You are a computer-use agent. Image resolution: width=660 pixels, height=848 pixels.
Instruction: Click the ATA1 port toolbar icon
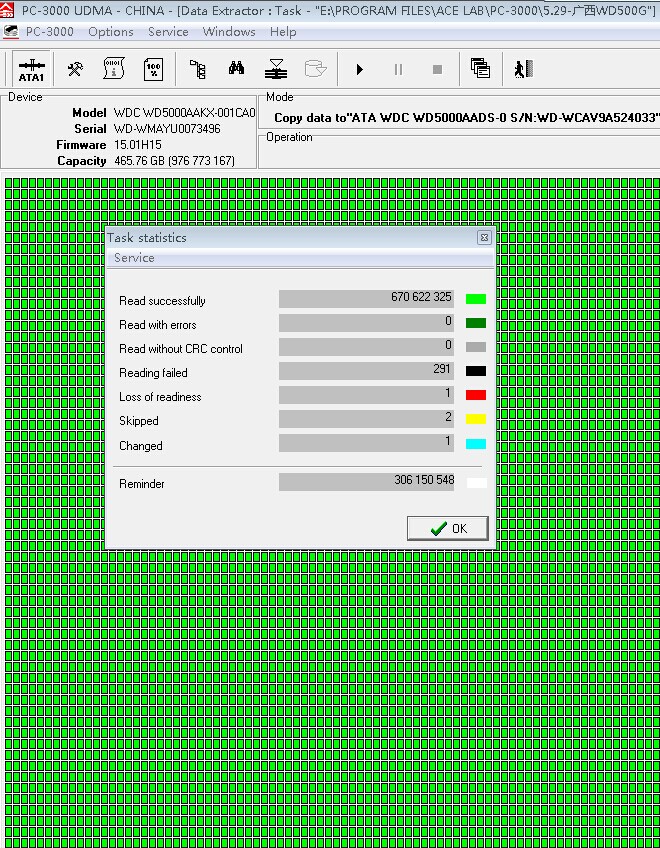[31, 69]
